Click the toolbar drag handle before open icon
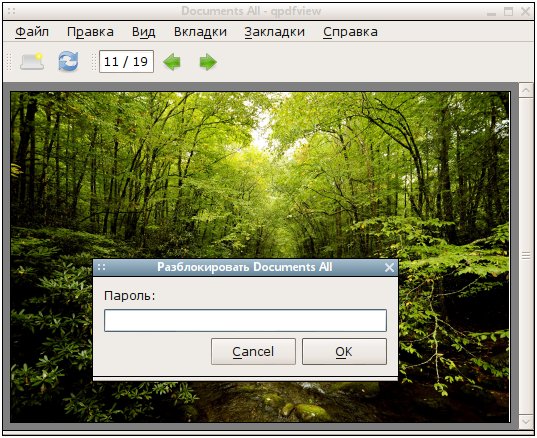This screenshot has height=438, width=537. (9, 62)
